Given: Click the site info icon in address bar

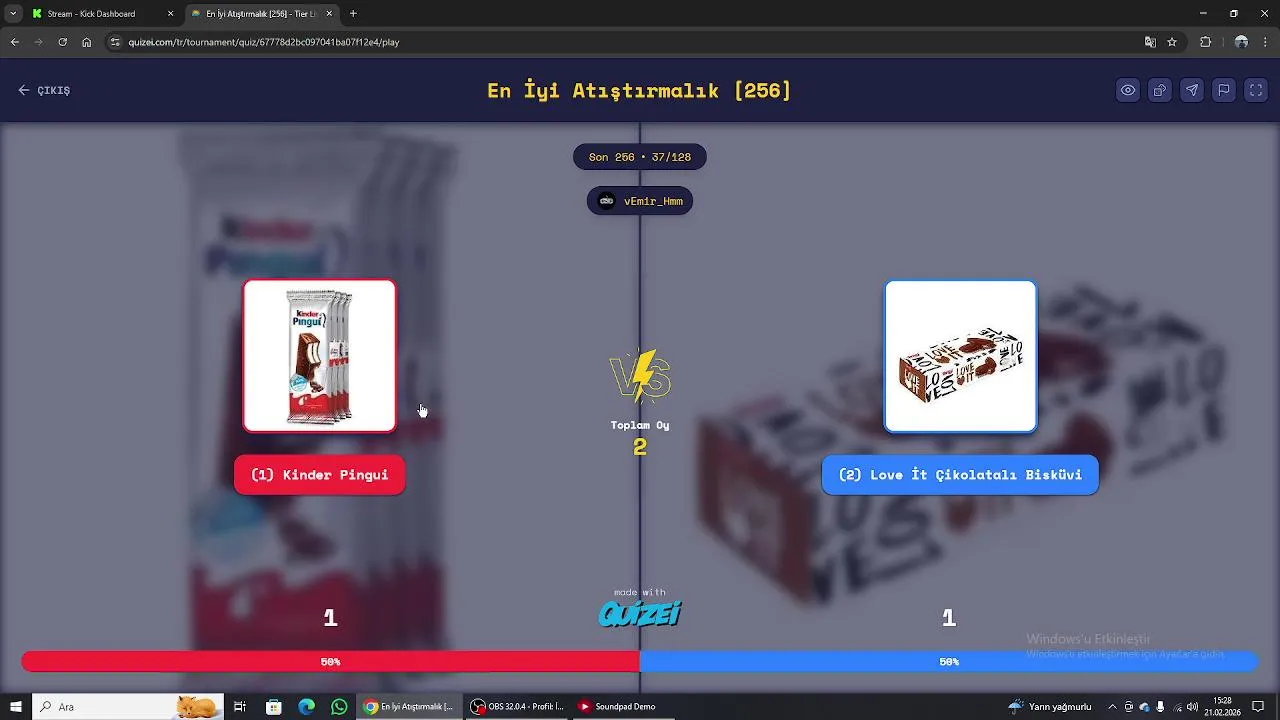Looking at the screenshot, I should pyautogui.click(x=115, y=42).
